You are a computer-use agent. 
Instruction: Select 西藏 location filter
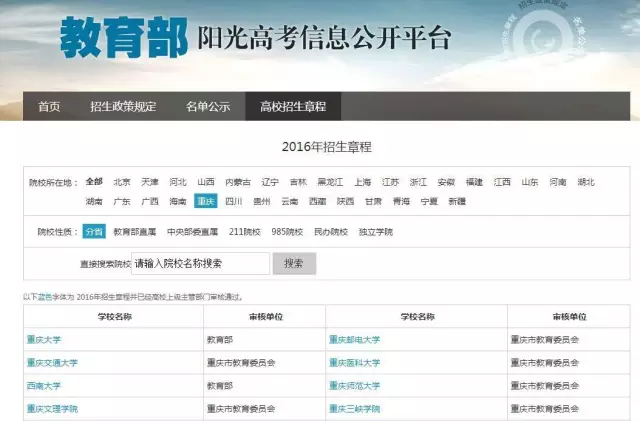pyautogui.click(x=318, y=201)
